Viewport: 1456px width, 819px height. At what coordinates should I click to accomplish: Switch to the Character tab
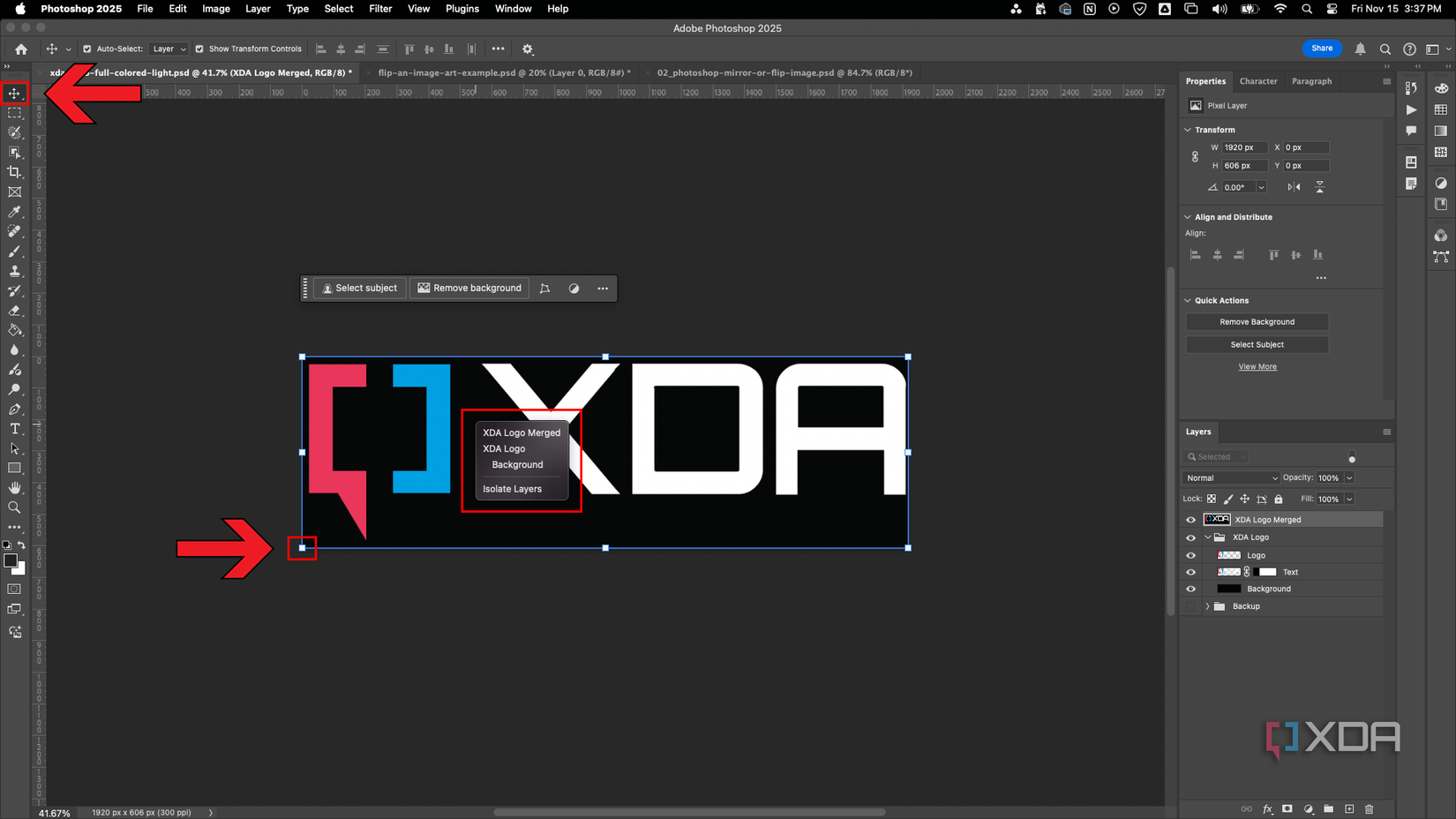(x=1257, y=81)
